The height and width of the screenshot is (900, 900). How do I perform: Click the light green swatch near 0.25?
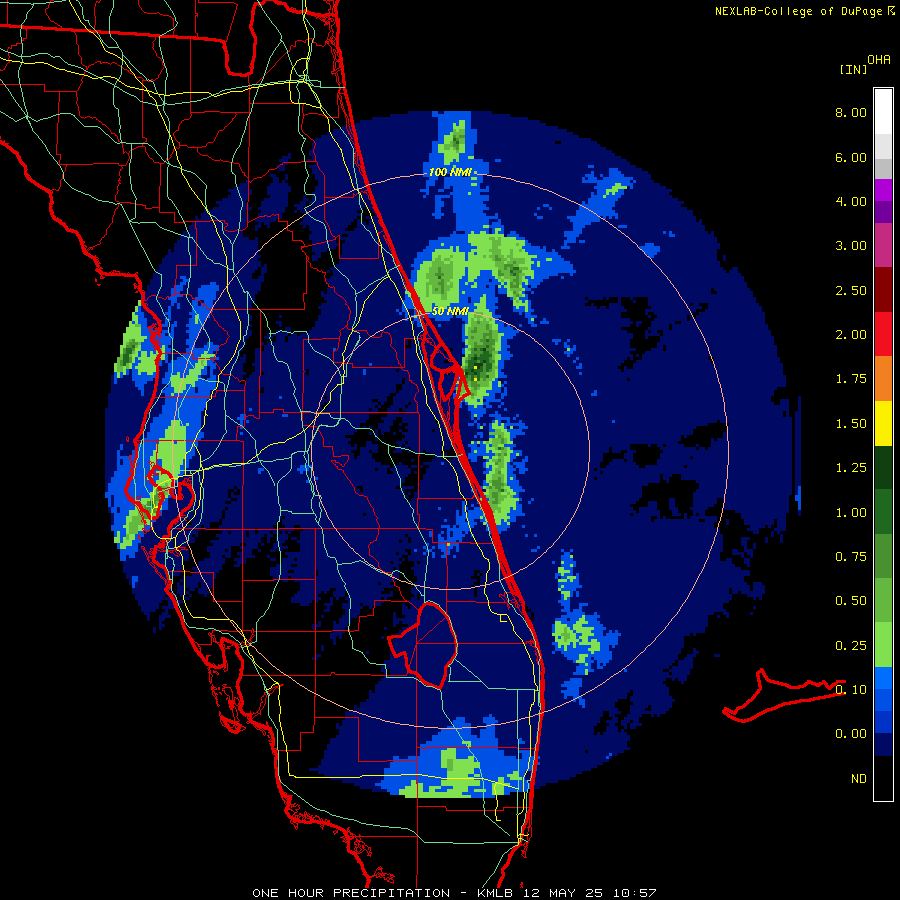coord(883,645)
